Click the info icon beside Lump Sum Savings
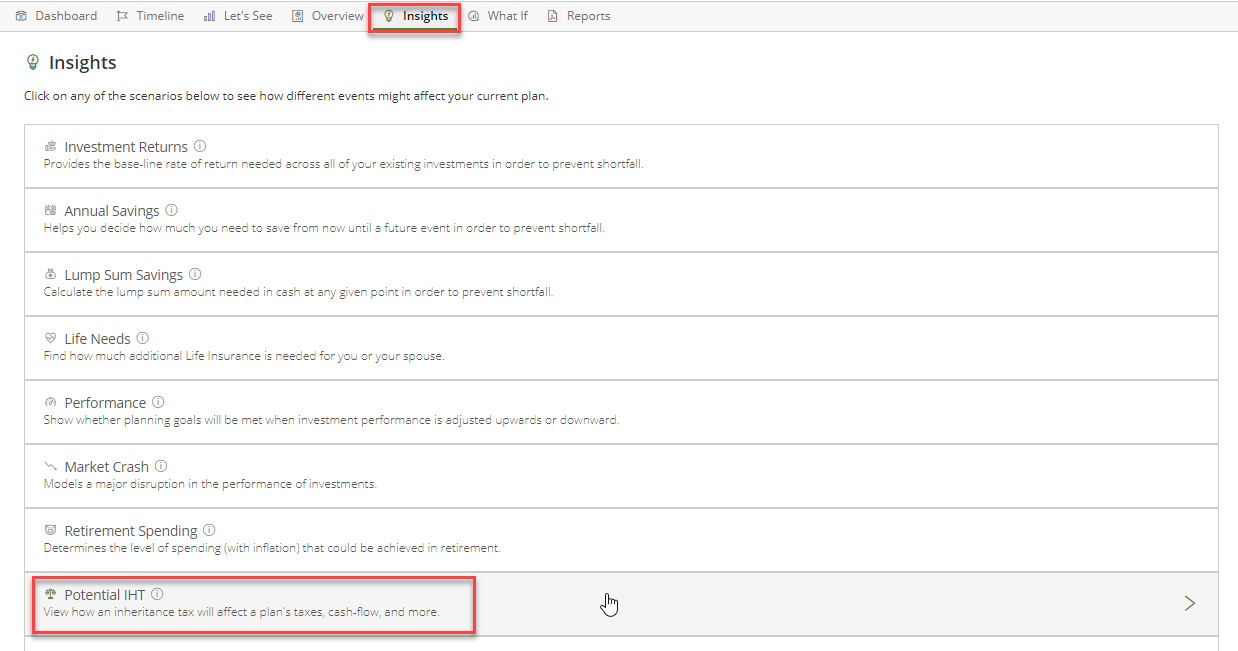This screenshot has width=1238, height=651. click(x=195, y=274)
